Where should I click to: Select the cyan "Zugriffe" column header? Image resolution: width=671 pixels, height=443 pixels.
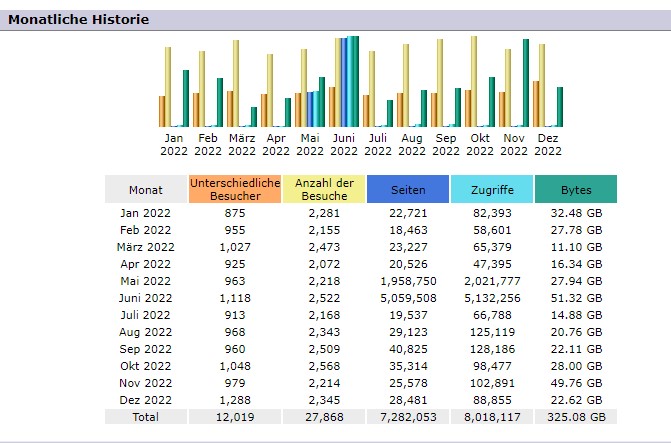pos(491,189)
